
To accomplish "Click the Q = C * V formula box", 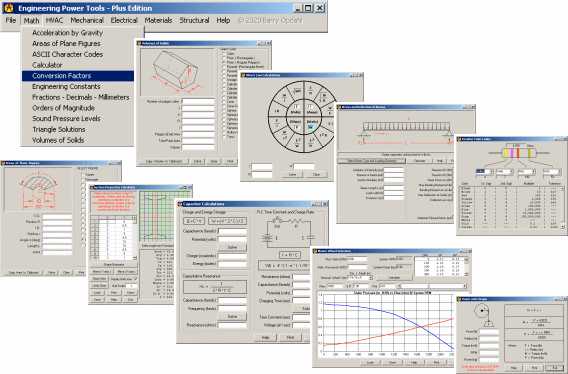I will (x=195, y=221).
